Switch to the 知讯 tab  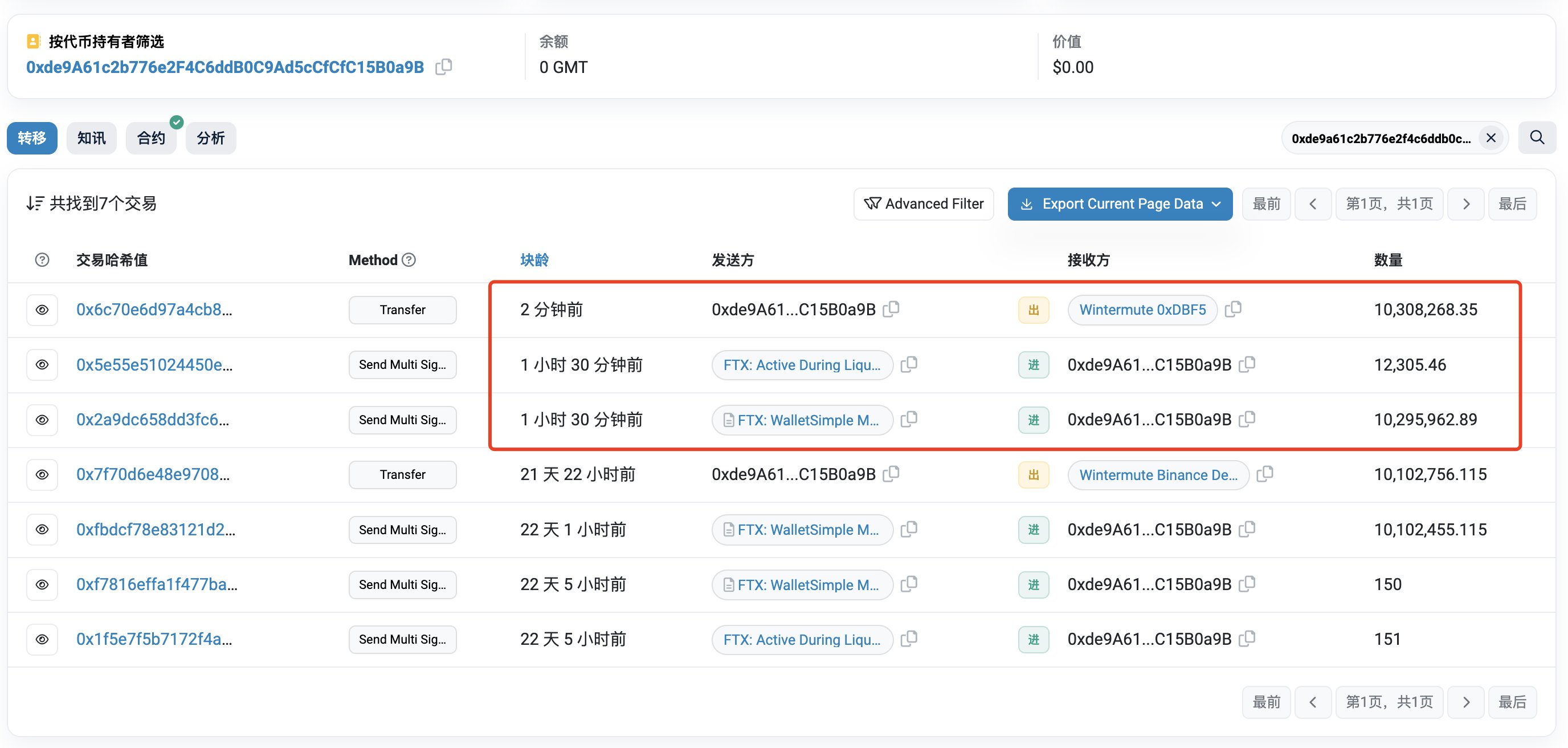pyautogui.click(x=91, y=137)
